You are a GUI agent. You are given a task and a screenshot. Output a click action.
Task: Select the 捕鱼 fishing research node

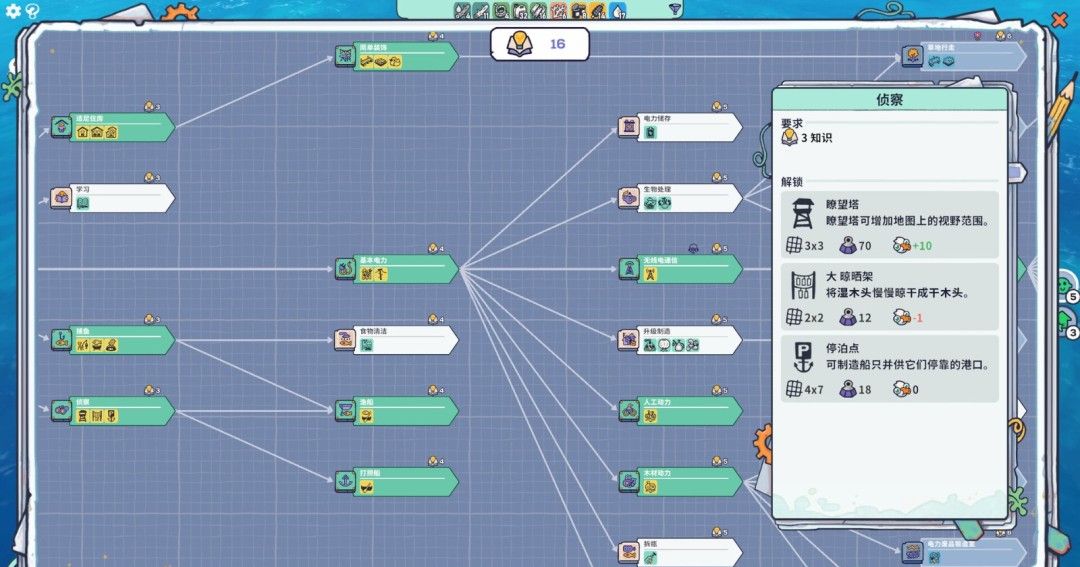[114, 340]
